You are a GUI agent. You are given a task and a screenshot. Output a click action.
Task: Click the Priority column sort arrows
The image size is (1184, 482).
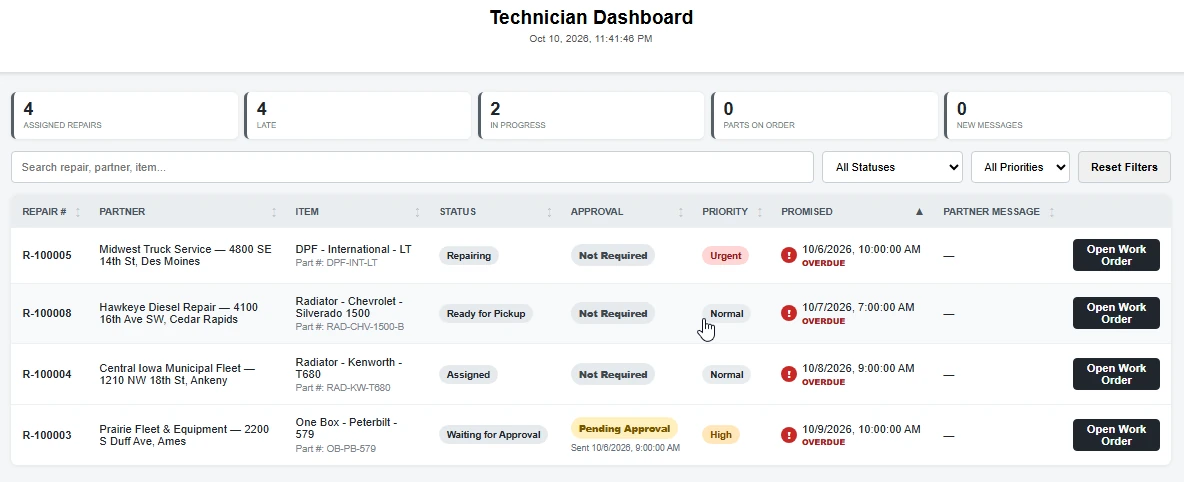(760, 212)
